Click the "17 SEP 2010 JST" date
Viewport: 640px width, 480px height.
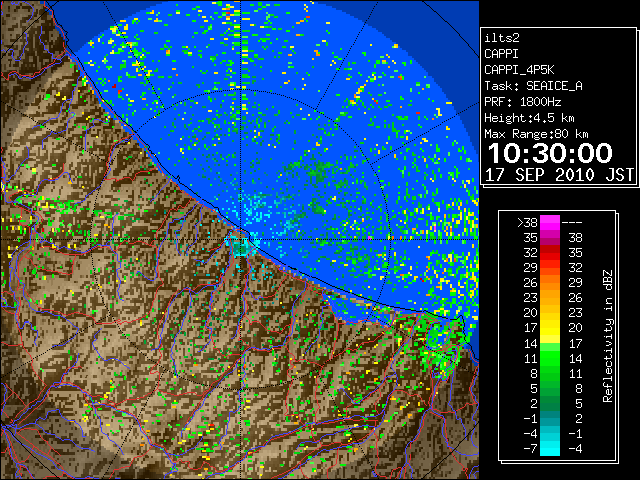559,175
